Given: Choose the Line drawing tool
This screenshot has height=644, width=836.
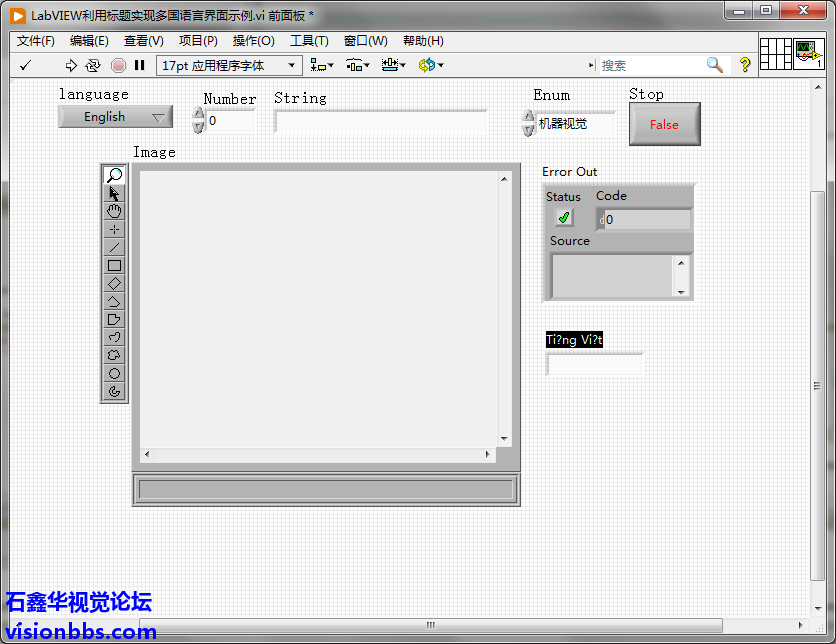Looking at the screenshot, I should 114,247.
